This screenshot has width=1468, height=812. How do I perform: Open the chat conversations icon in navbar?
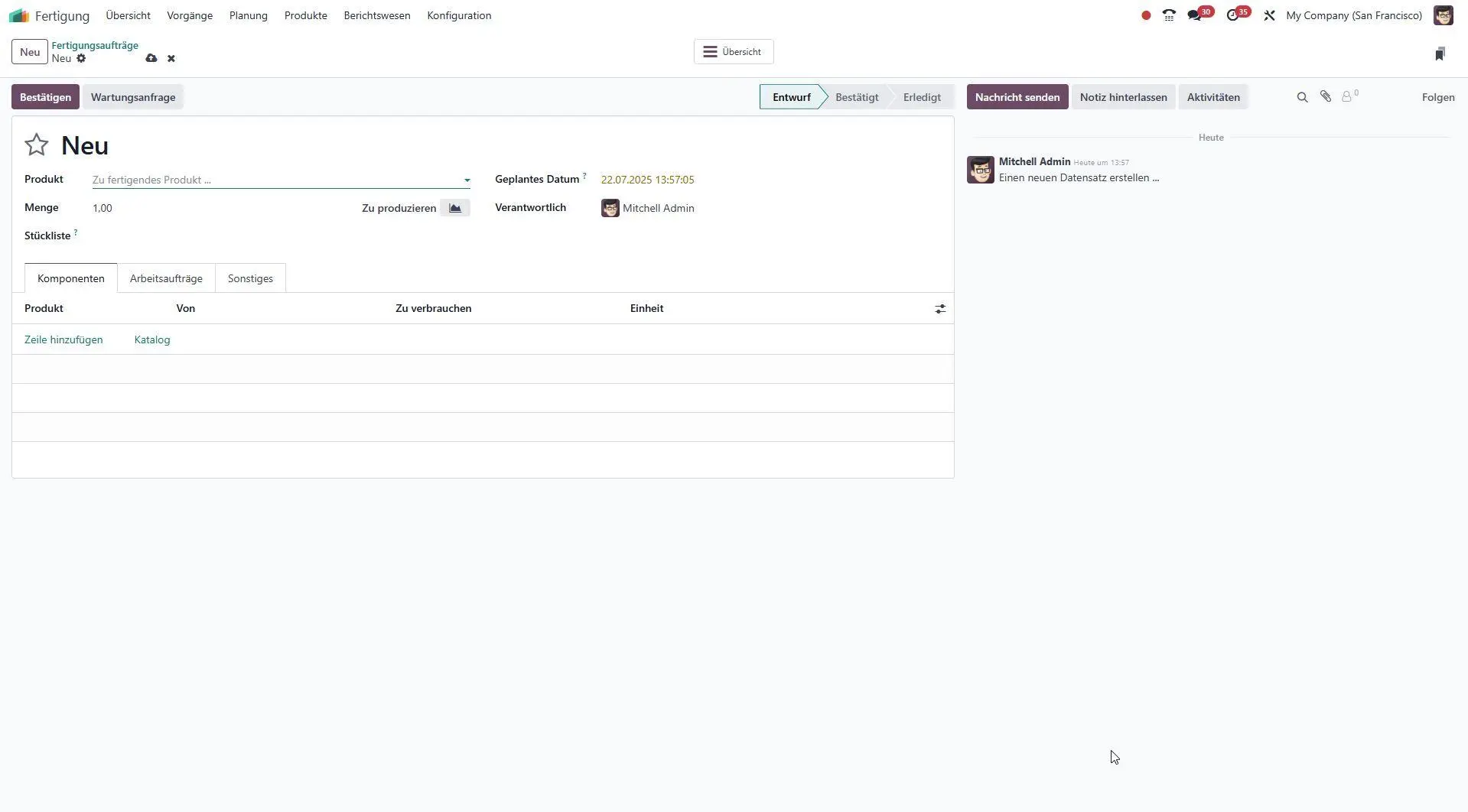coord(1194,15)
